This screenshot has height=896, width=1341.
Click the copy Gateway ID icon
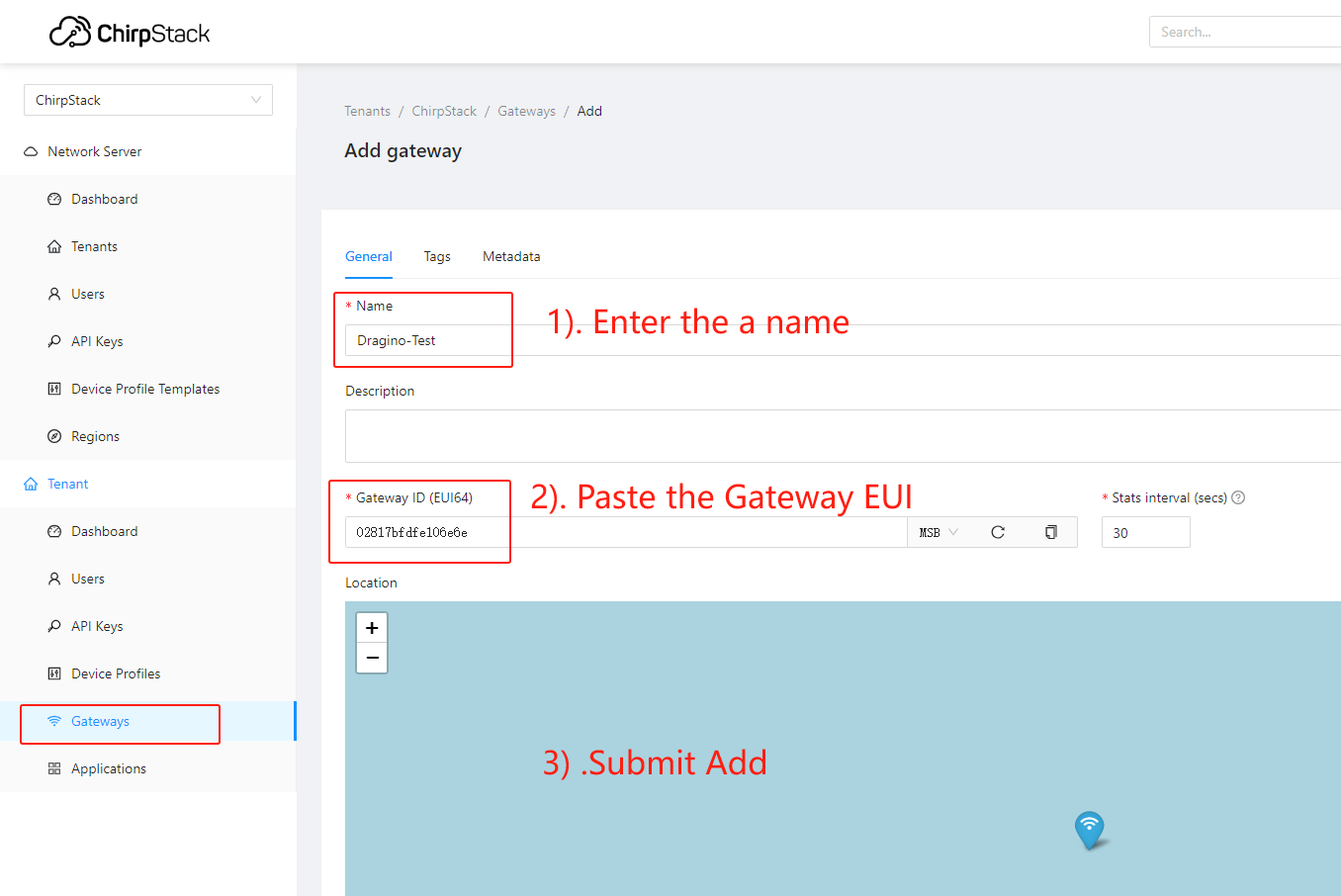click(1050, 532)
